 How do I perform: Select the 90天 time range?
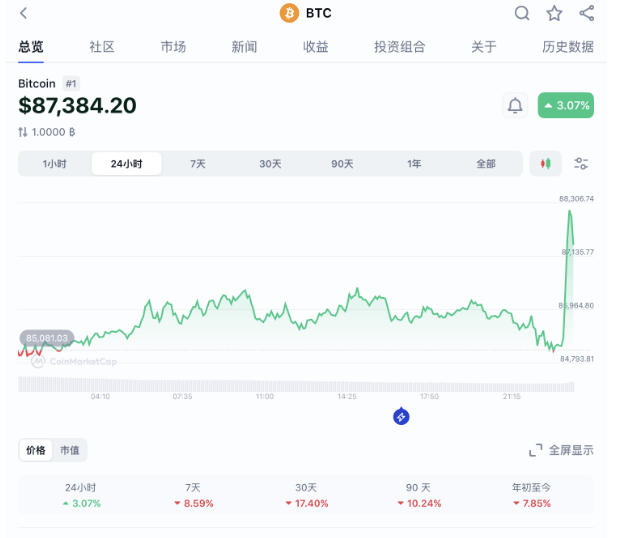342,164
